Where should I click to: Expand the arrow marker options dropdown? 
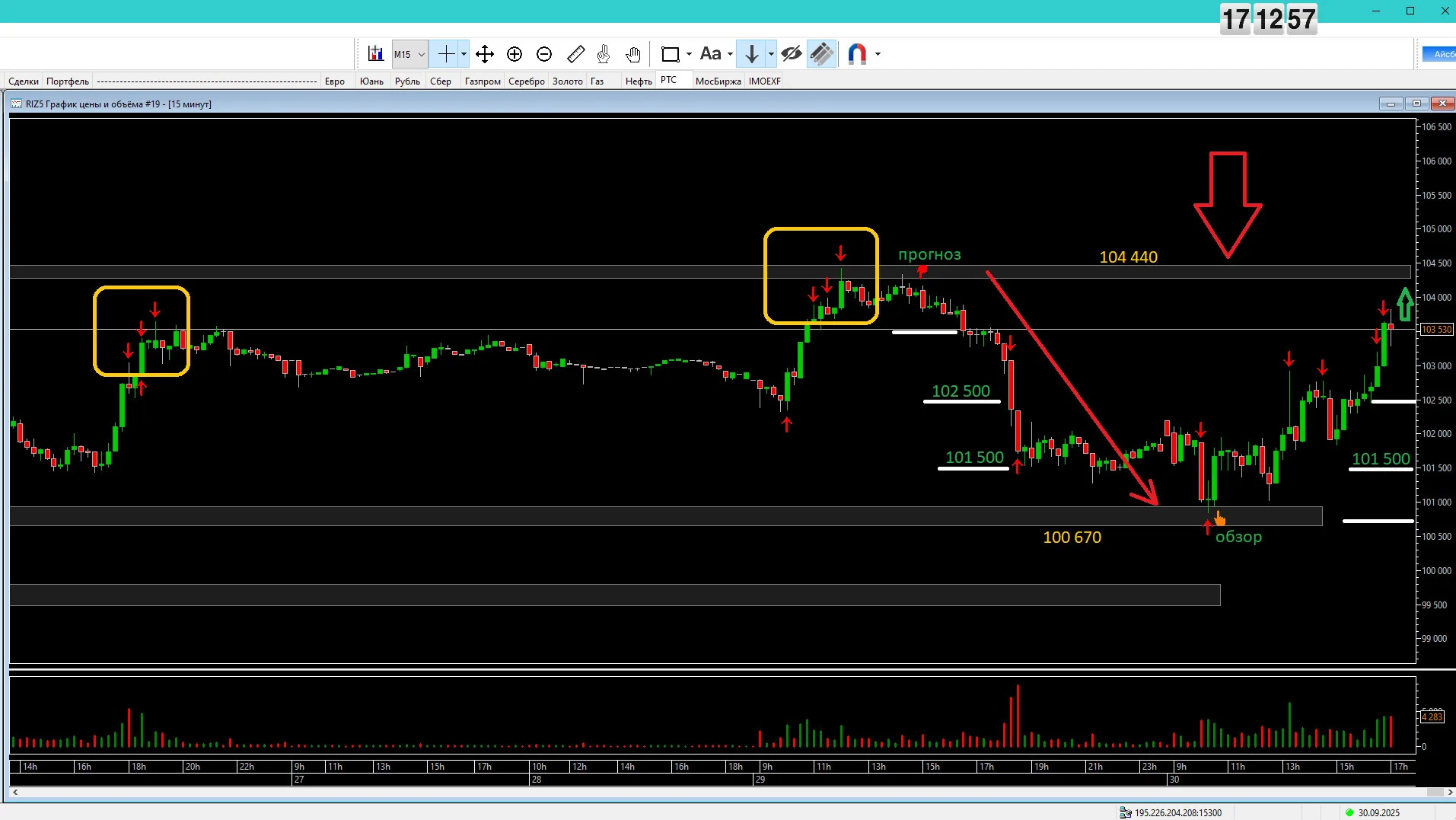(771, 54)
